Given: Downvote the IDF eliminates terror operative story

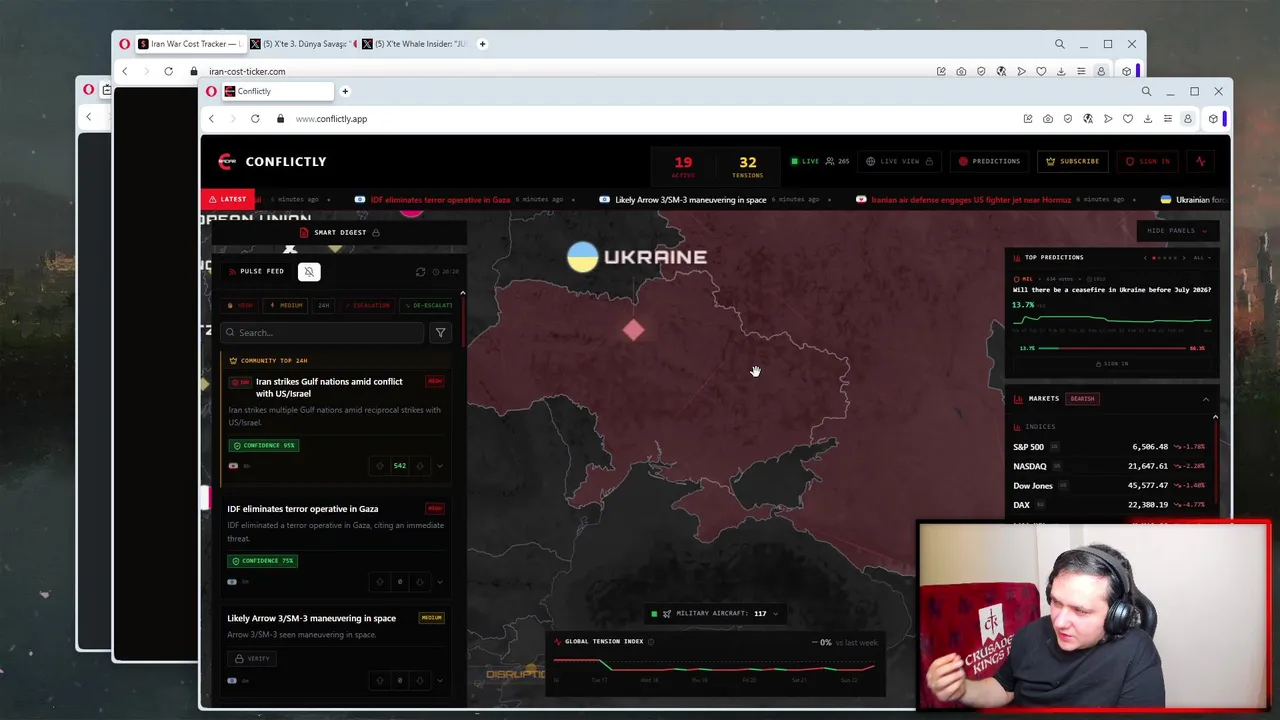Looking at the screenshot, I should (x=419, y=582).
